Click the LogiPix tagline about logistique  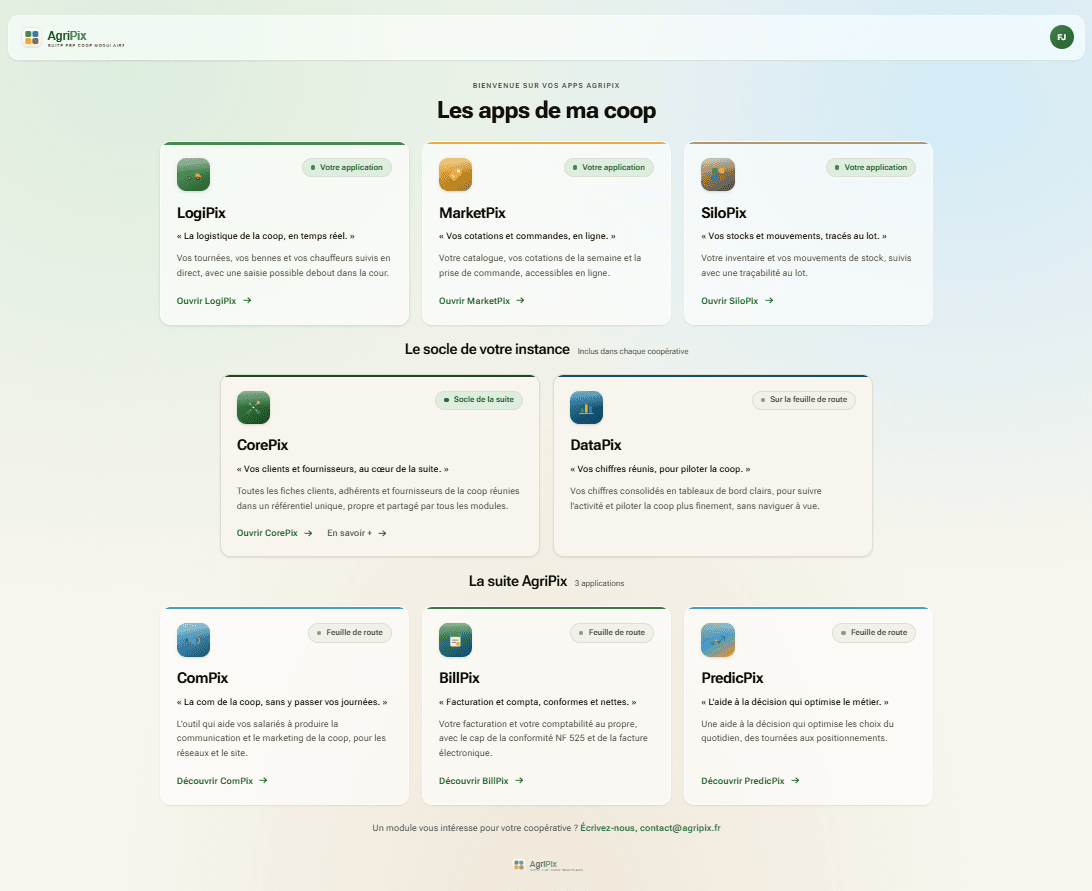pyautogui.click(x=266, y=236)
